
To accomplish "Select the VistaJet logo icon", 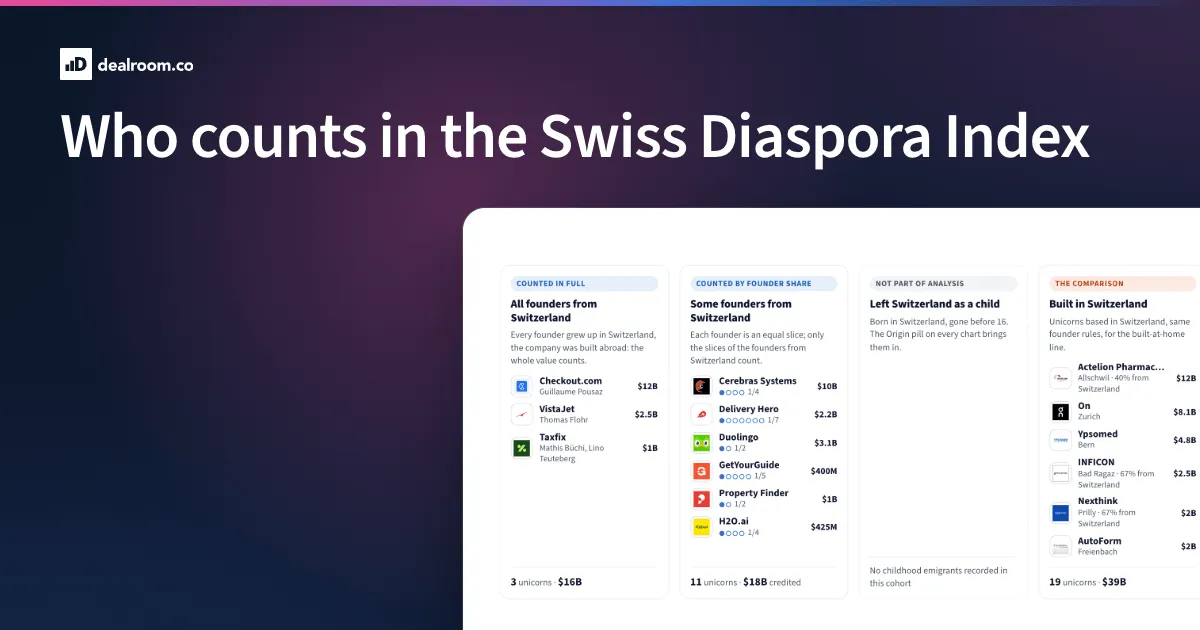I will pos(521,414).
